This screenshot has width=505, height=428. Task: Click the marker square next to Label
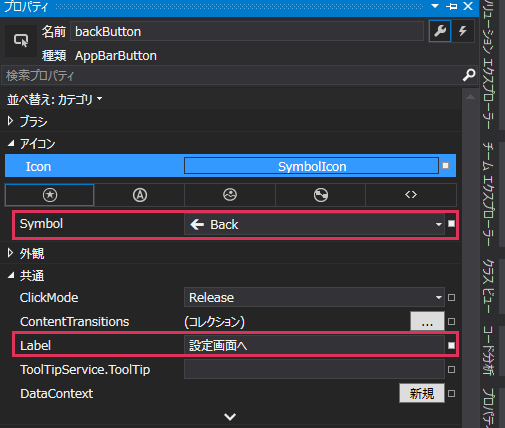click(451, 345)
